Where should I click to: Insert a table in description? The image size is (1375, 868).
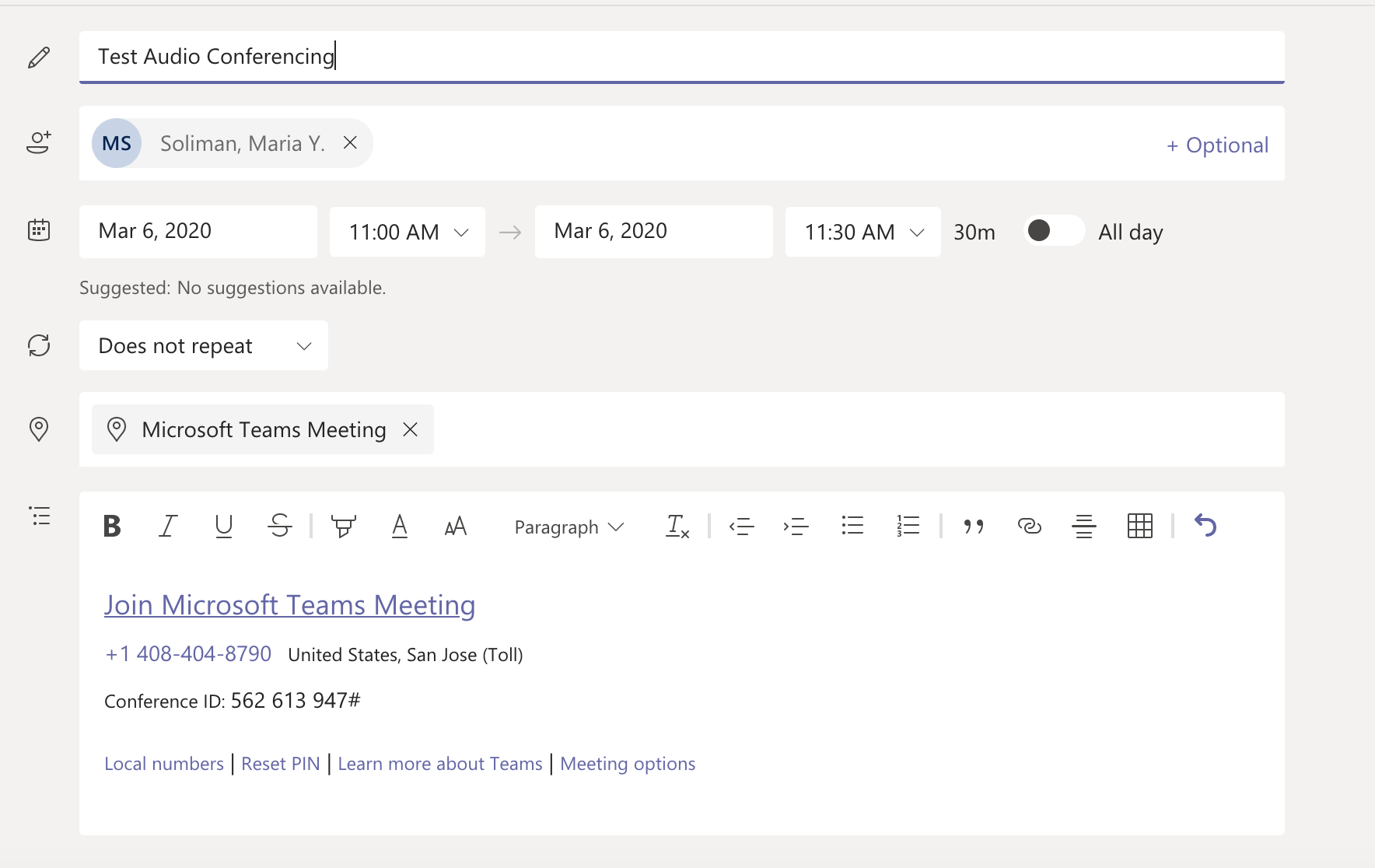1139,527
